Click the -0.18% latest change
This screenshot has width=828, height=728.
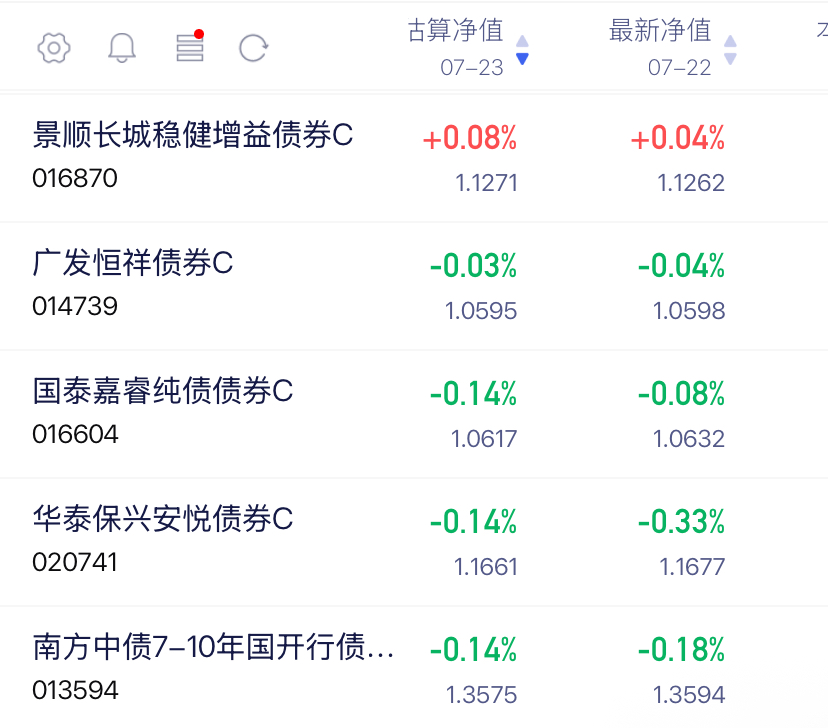pos(681,650)
